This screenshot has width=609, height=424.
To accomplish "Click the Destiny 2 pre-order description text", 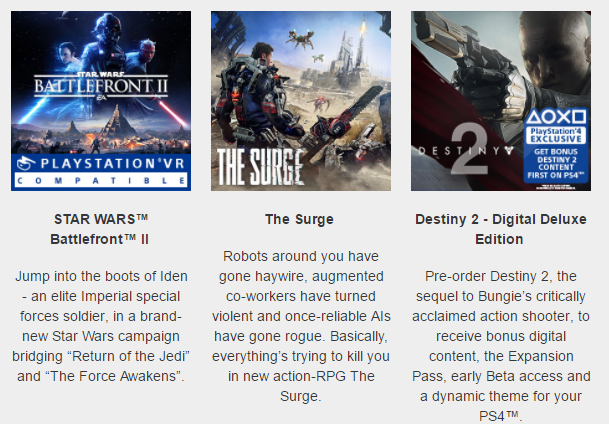I will point(501,346).
